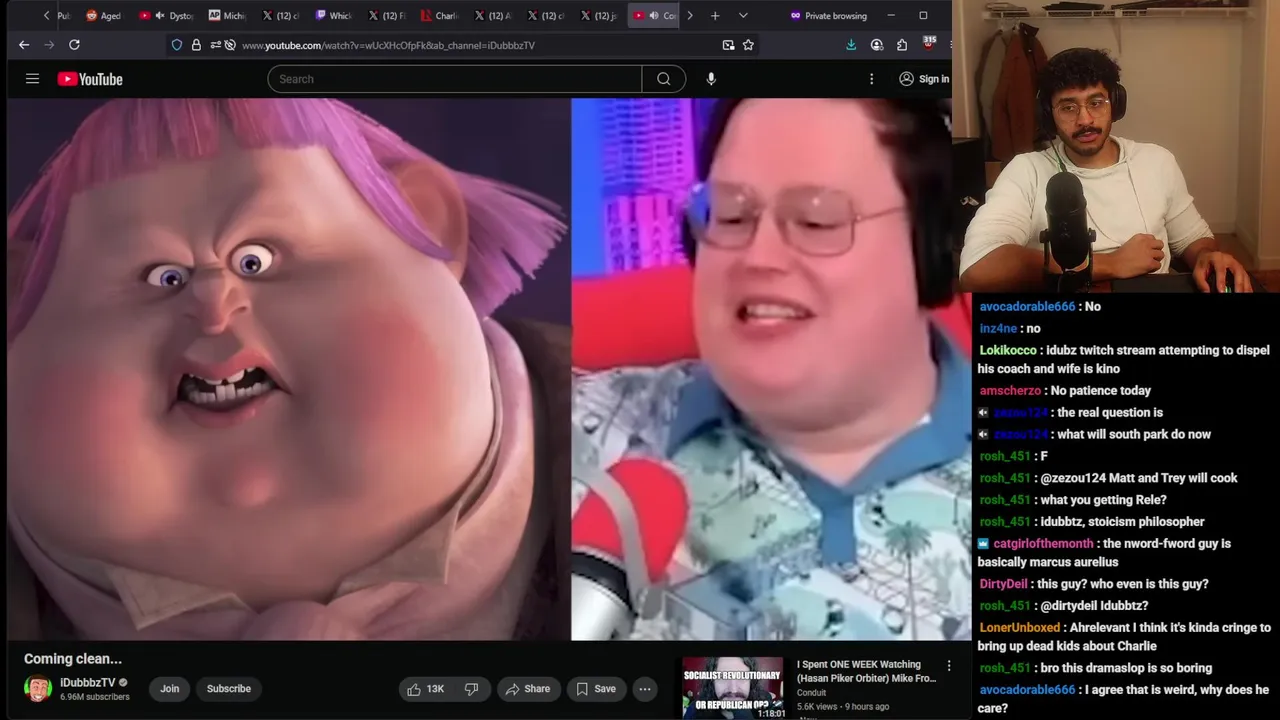Switch to the Dysto YouTube tab

[166, 16]
